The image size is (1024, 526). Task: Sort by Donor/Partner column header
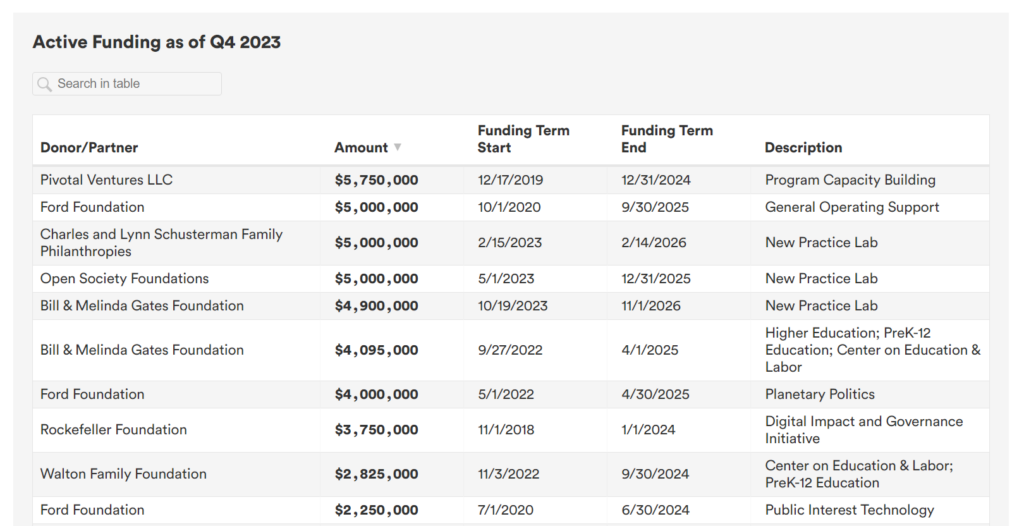[89, 148]
